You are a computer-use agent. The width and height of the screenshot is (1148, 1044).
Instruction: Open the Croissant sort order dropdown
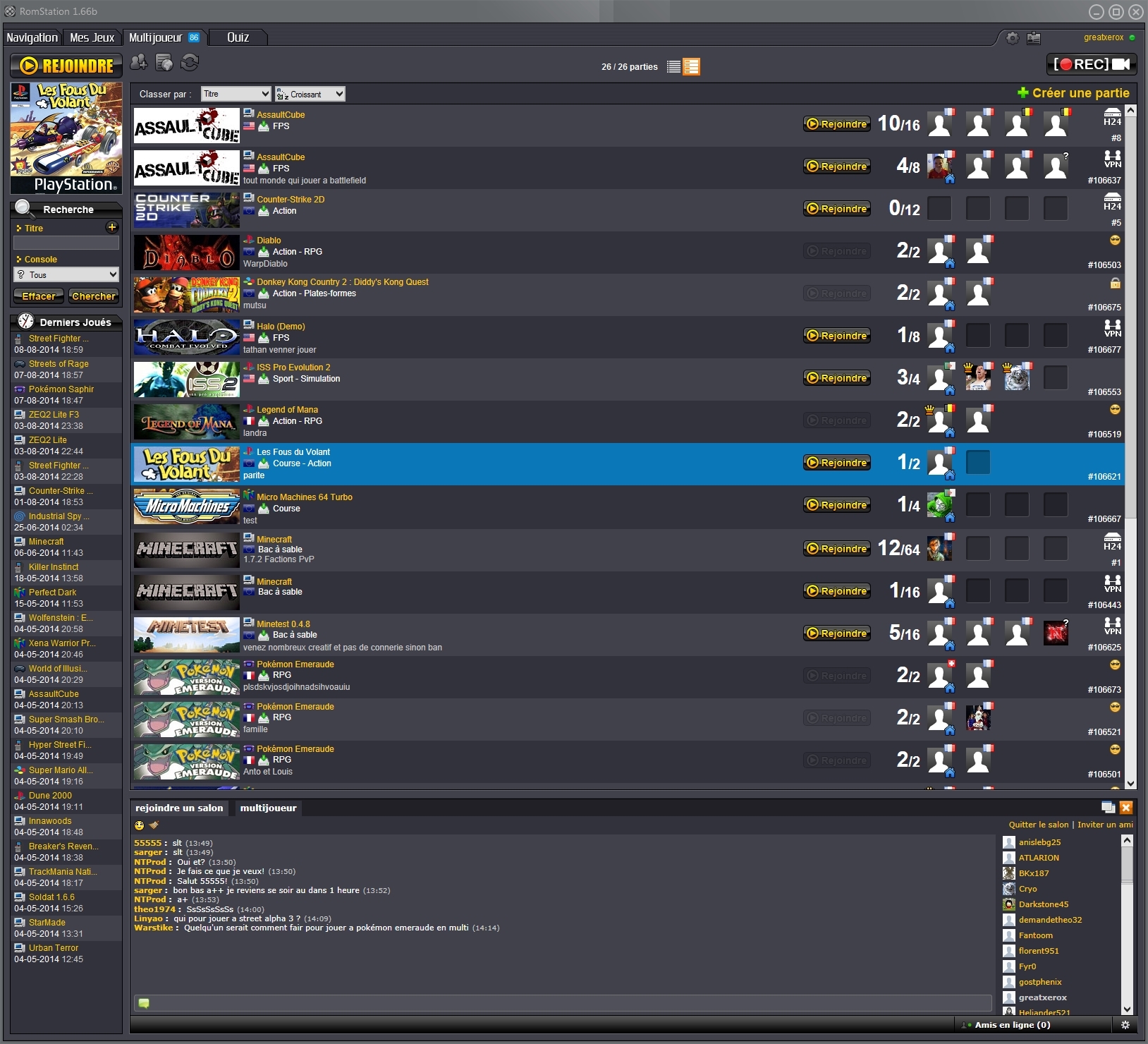(x=310, y=94)
